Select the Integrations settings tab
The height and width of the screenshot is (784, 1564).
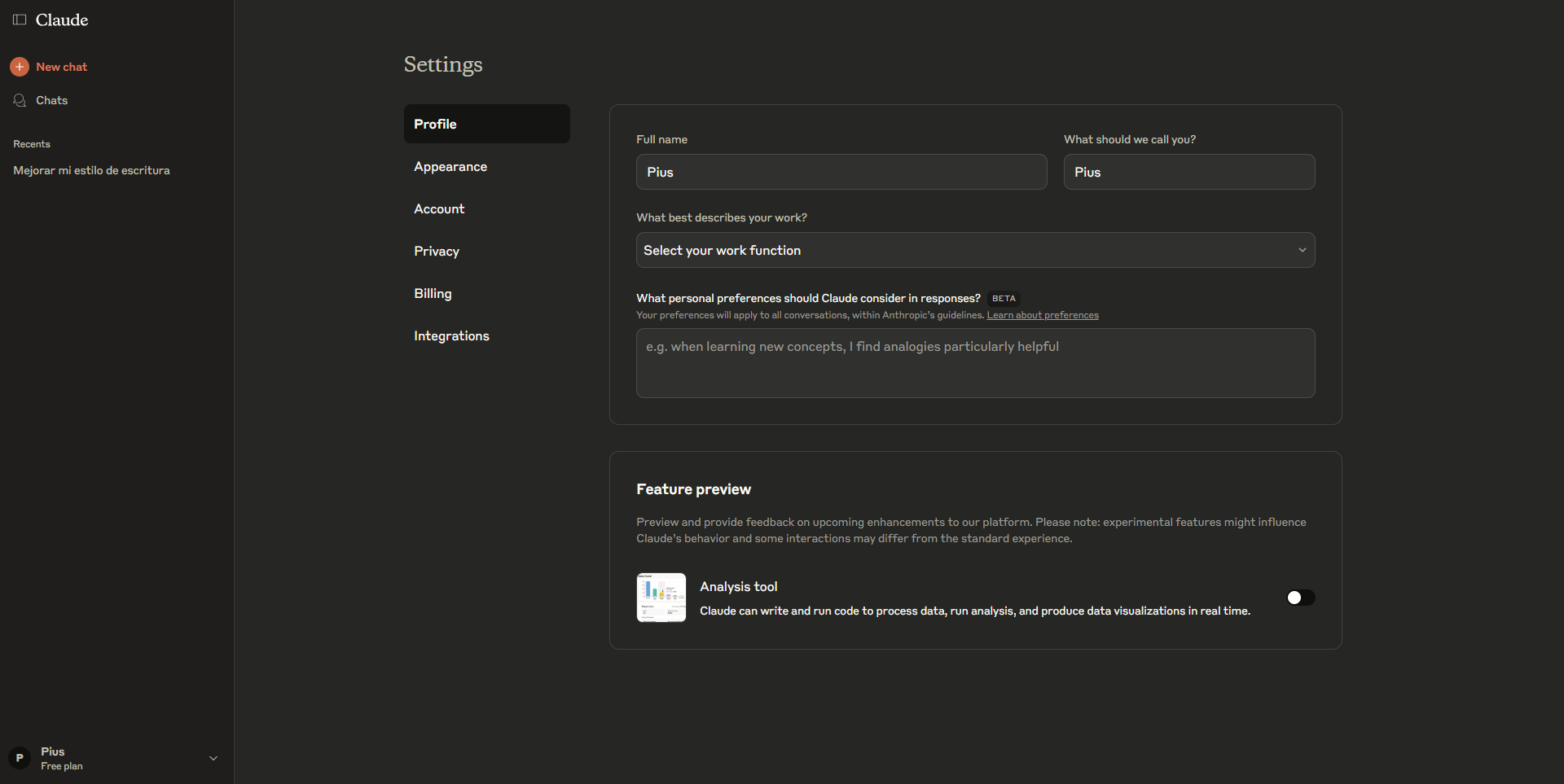[x=451, y=335]
